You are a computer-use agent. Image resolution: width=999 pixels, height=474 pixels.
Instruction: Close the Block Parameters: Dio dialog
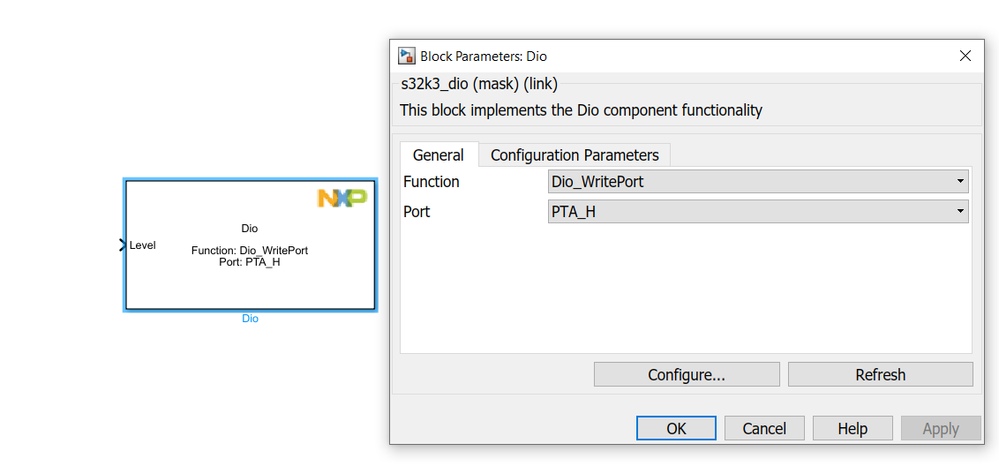965,56
